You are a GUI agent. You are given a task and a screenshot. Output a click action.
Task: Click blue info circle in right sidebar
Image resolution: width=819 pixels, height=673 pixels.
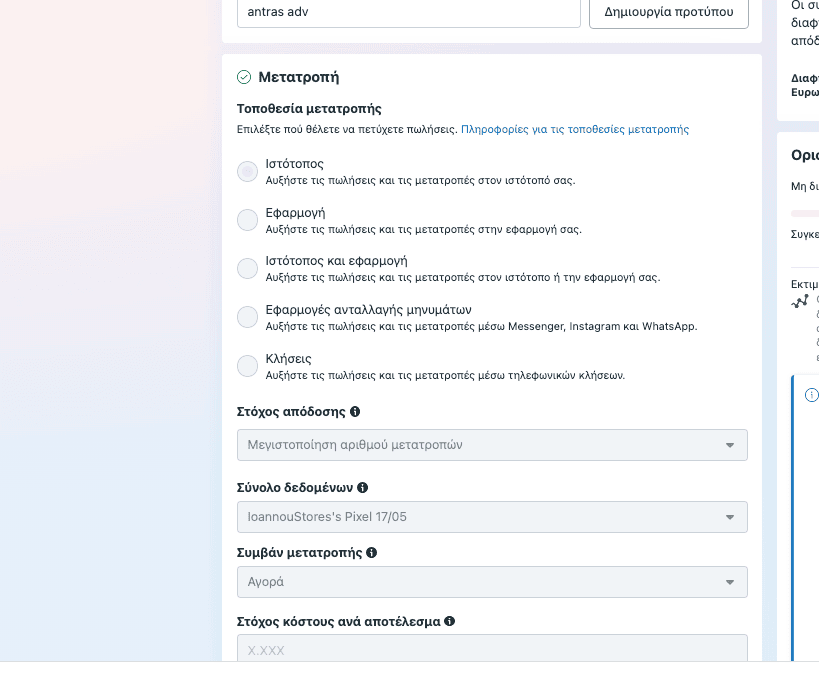coord(811,395)
